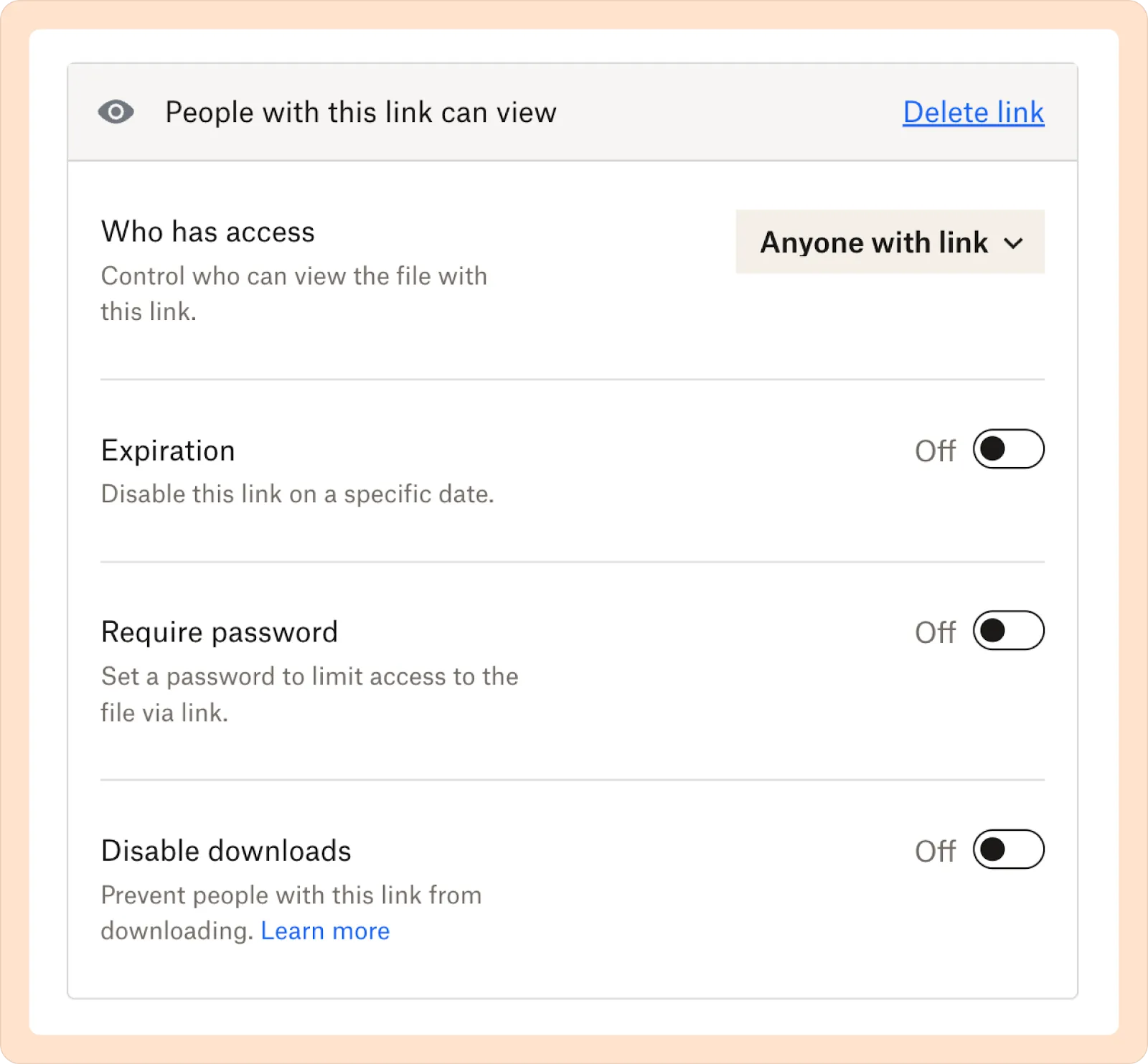Click the Off label beside Require password
Image resolution: width=1148 pixels, height=1064 pixels.
(934, 633)
